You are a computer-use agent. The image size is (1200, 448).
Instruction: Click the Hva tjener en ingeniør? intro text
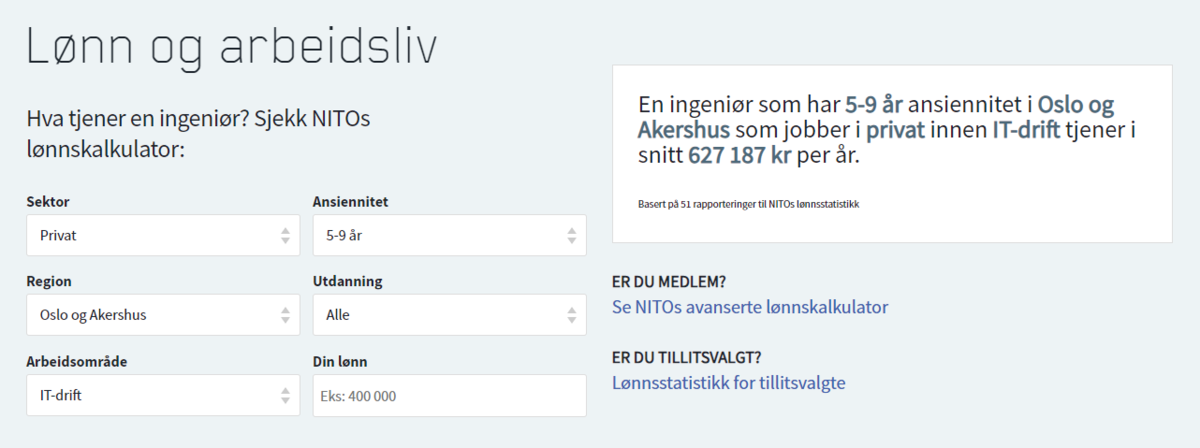pyautogui.click(x=199, y=135)
